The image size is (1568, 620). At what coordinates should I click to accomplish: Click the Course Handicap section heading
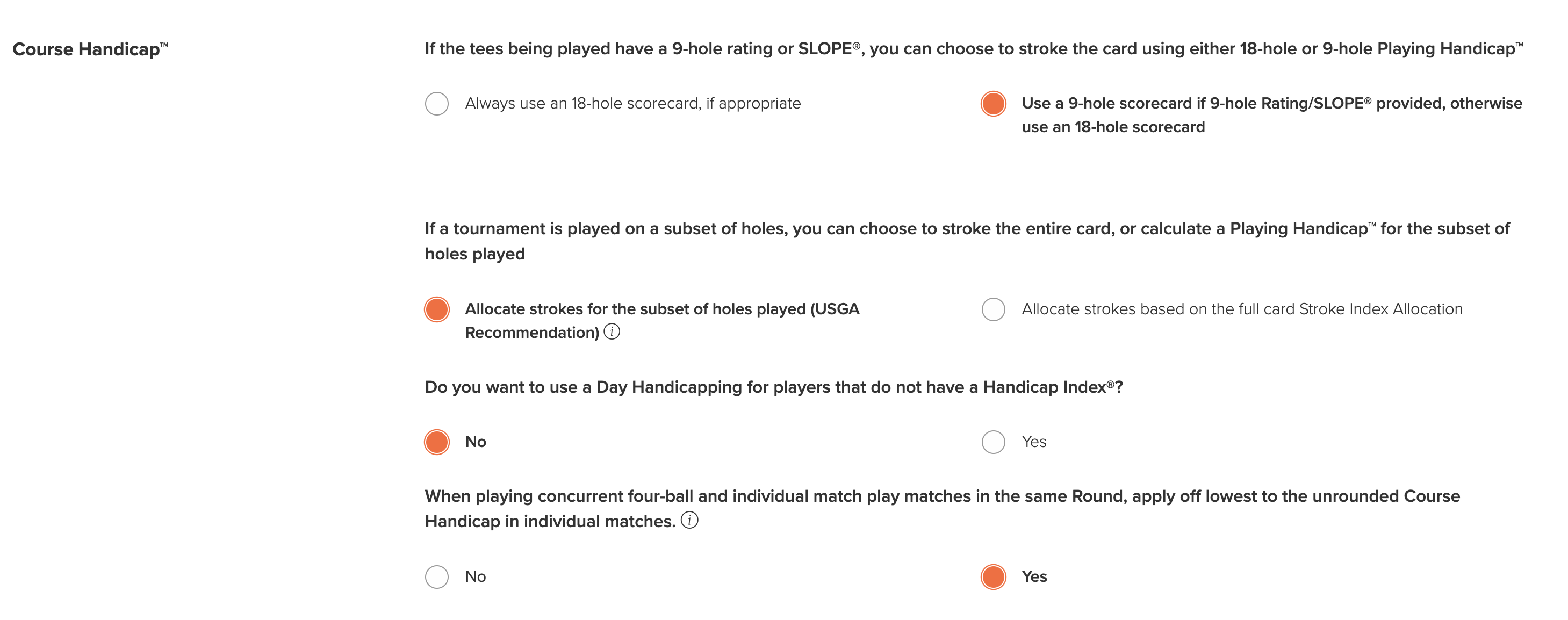(90, 49)
